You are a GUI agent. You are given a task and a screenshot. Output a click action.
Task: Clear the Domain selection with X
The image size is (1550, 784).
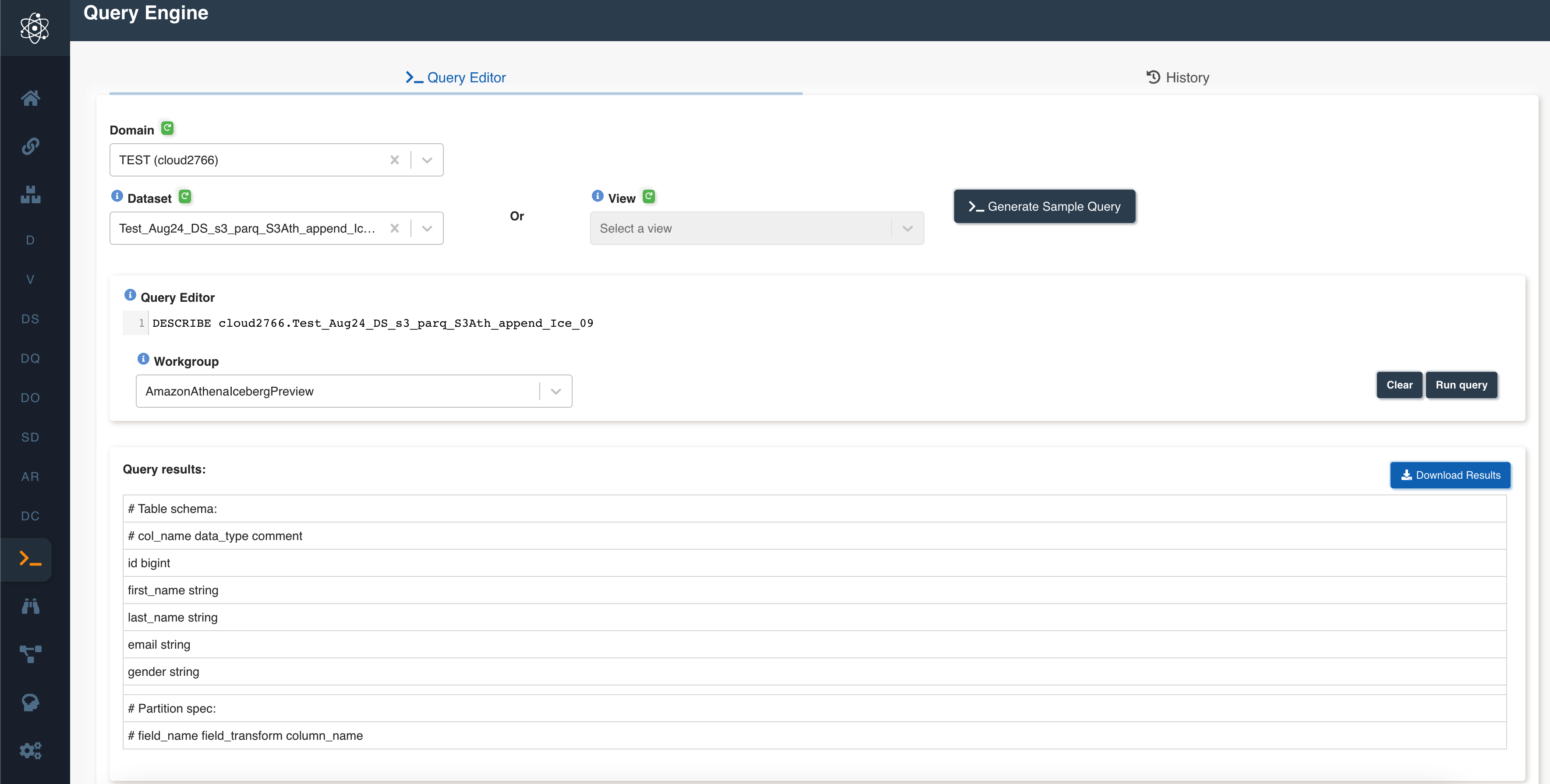pyautogui.click(x=395, y=160)
